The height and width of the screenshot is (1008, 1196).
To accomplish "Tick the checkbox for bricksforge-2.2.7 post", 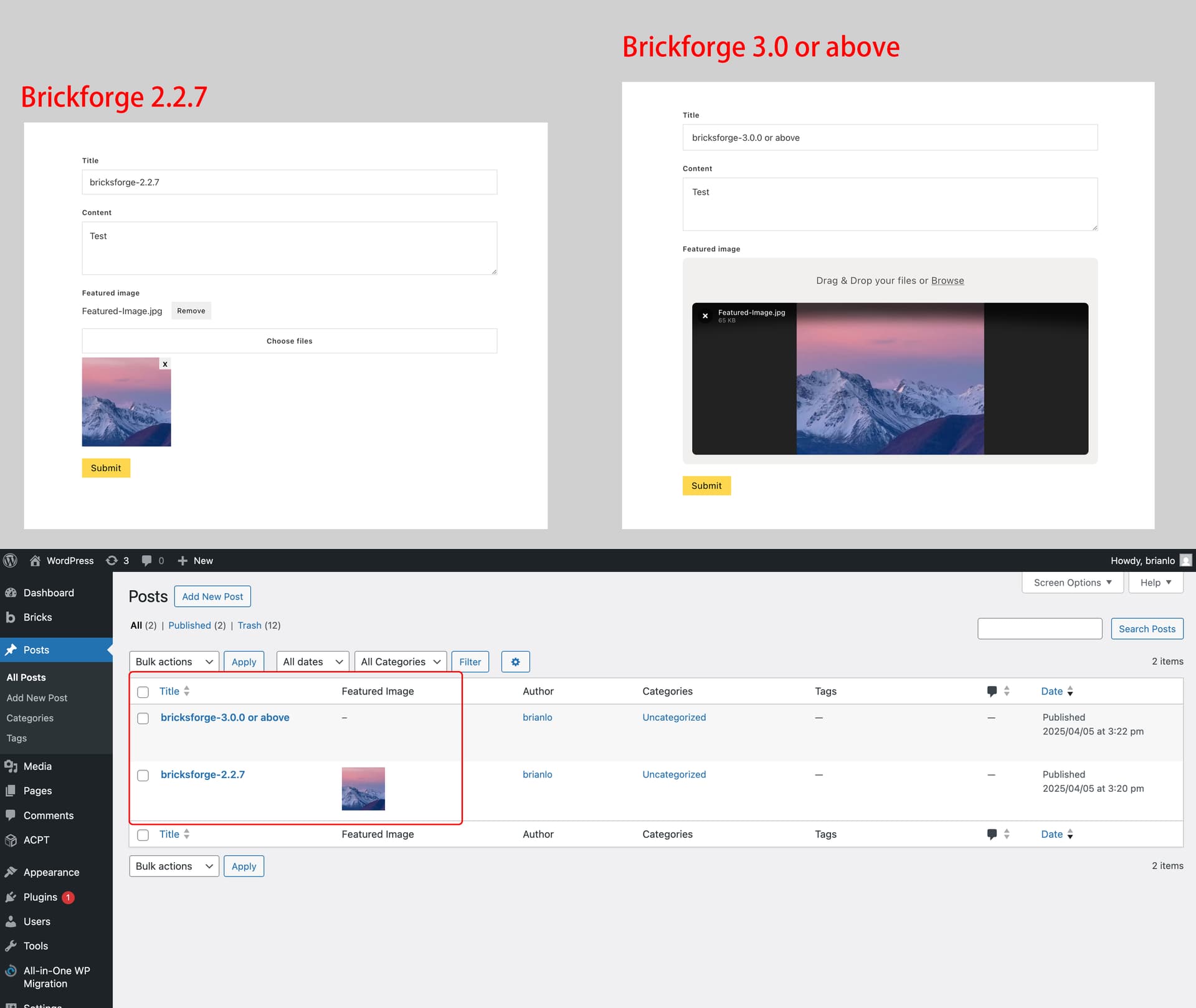I will (x=143, y=776).
